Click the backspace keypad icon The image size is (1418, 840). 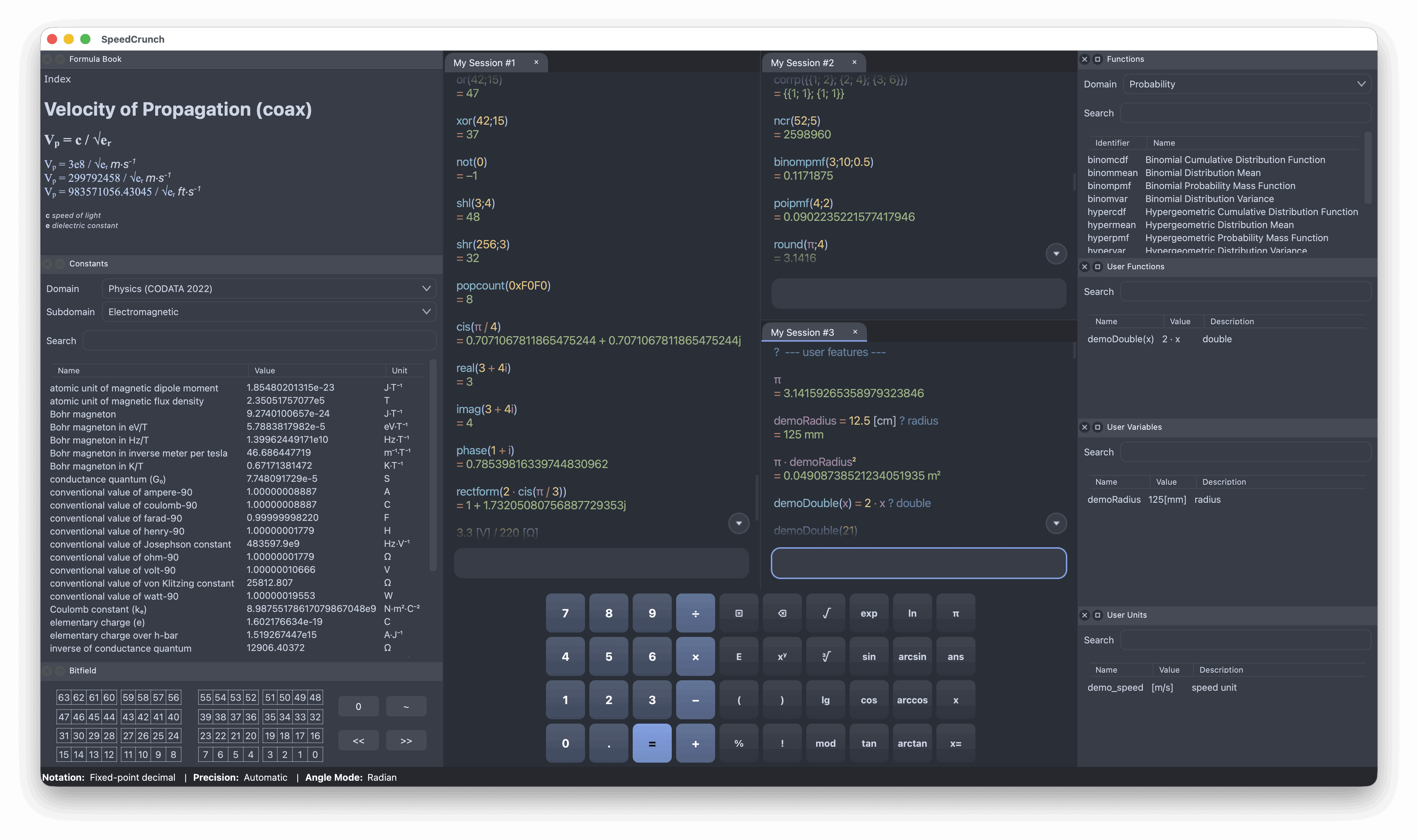pos(782,613)
